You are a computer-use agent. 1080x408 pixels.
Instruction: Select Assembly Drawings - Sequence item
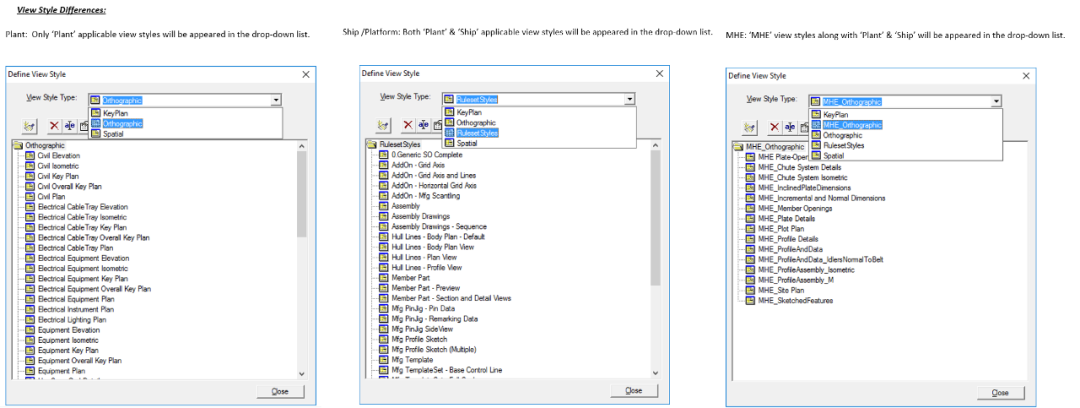pos(439,227)
